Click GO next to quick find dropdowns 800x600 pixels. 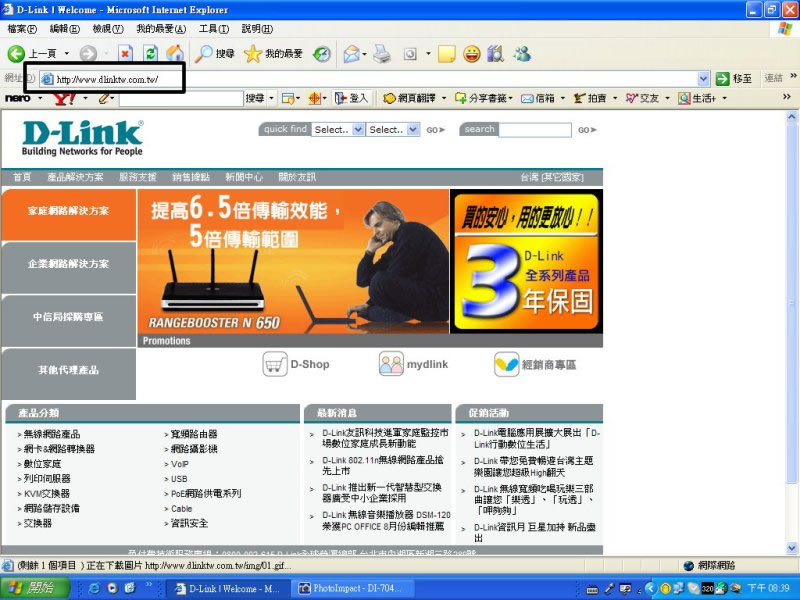pyautogui.click(x=435, y=130)
